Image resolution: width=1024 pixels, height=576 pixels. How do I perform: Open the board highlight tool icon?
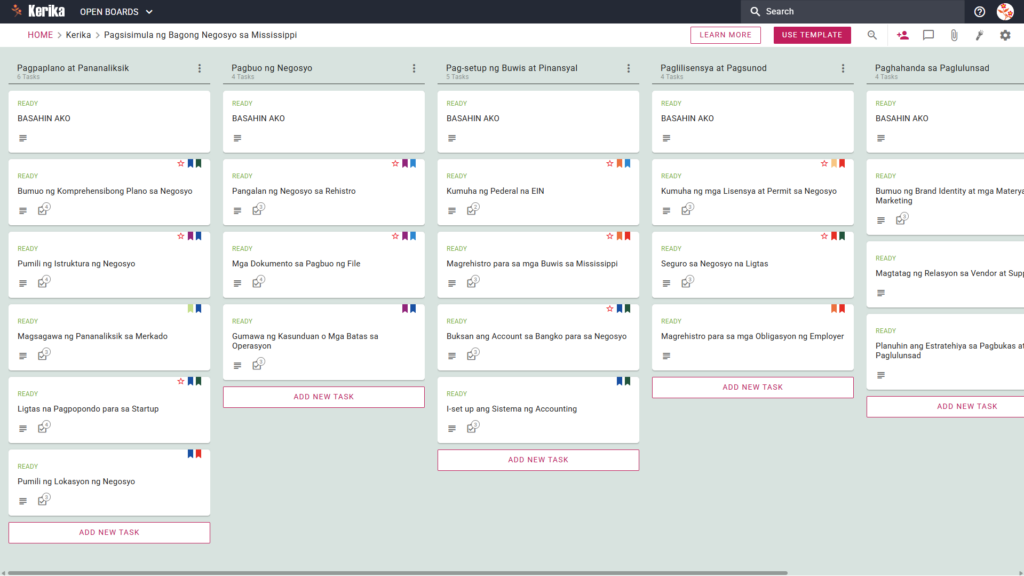point(980,35)
